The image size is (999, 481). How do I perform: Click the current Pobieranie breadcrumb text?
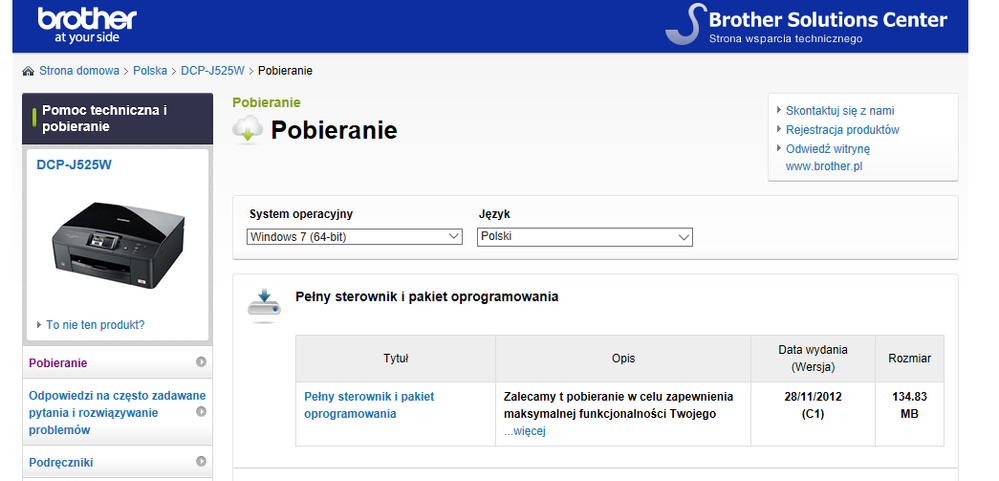point(285,71)
